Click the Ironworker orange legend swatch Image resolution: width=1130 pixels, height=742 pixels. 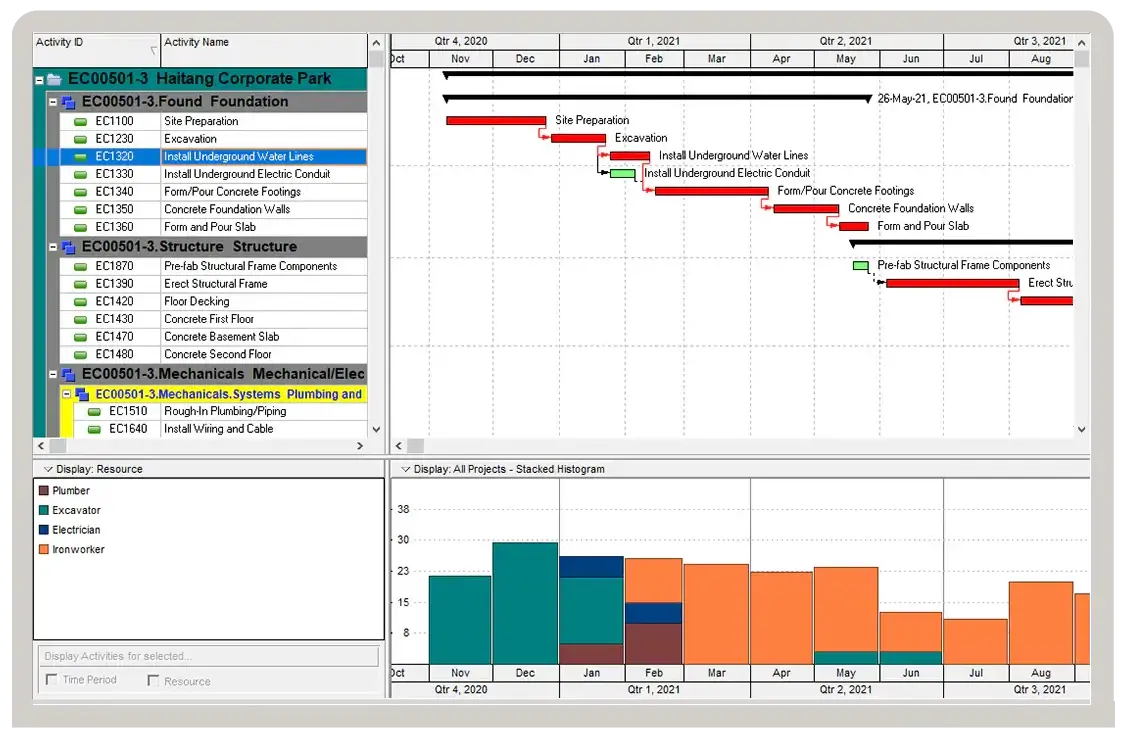tap(43, 550)
